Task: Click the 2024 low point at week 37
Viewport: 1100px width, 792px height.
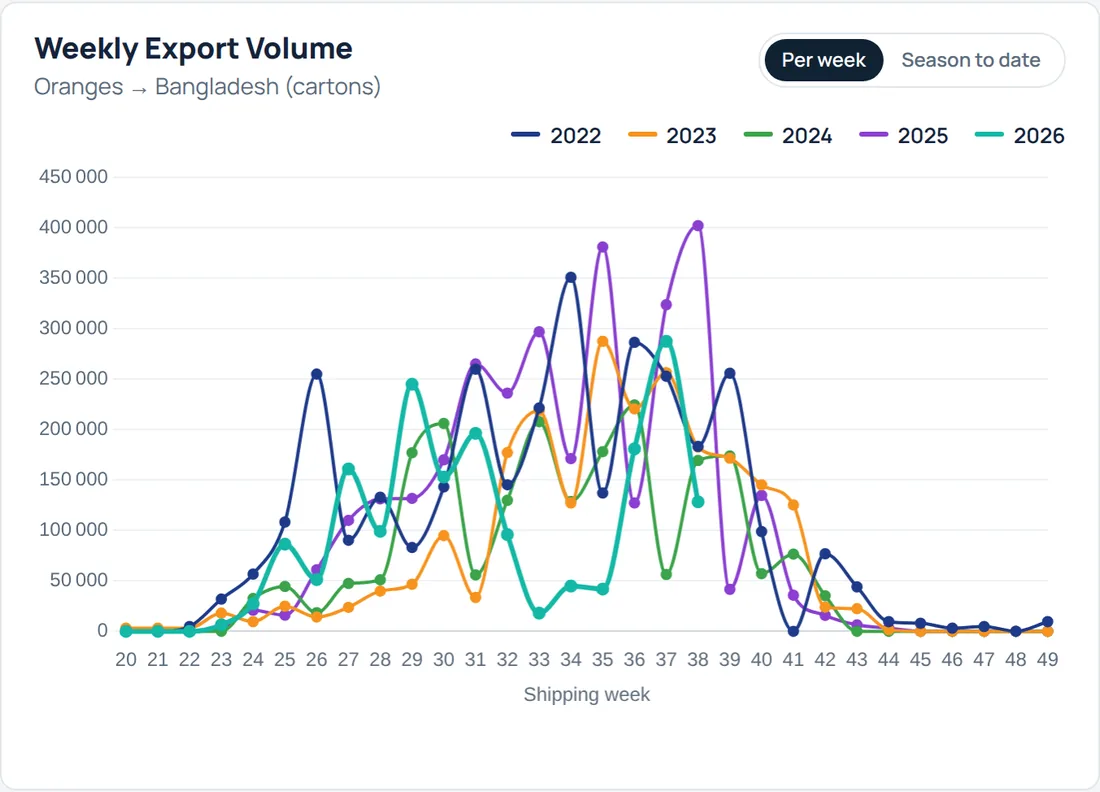Action: tap(666, 575)
